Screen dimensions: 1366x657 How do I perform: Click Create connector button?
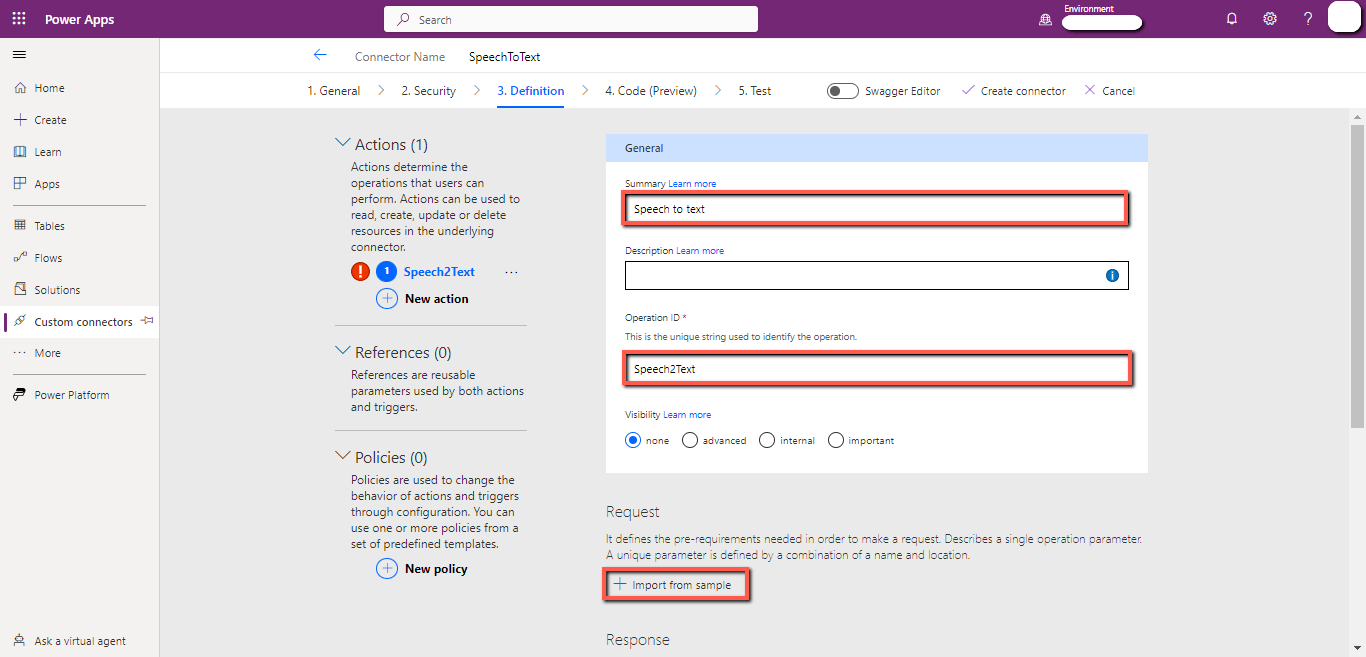point(1014,91)
